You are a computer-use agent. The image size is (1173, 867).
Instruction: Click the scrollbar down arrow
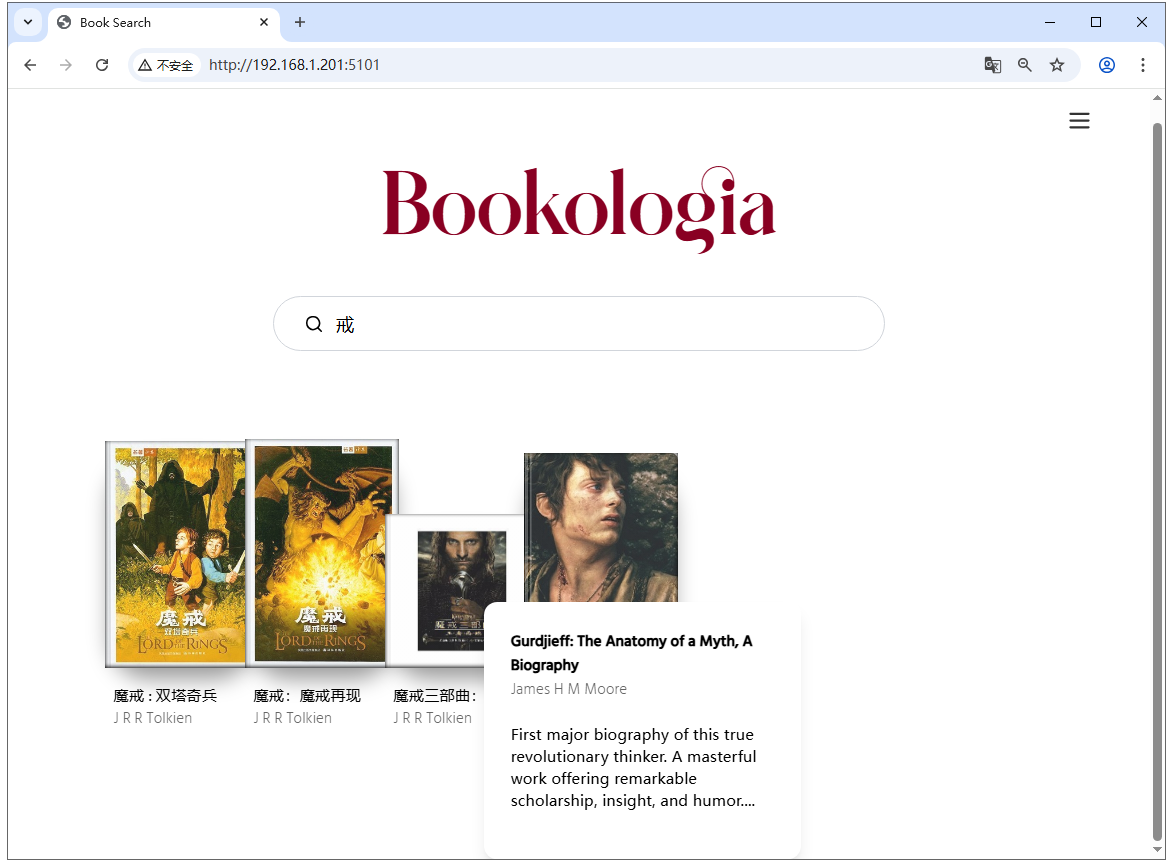[1158, 850]
